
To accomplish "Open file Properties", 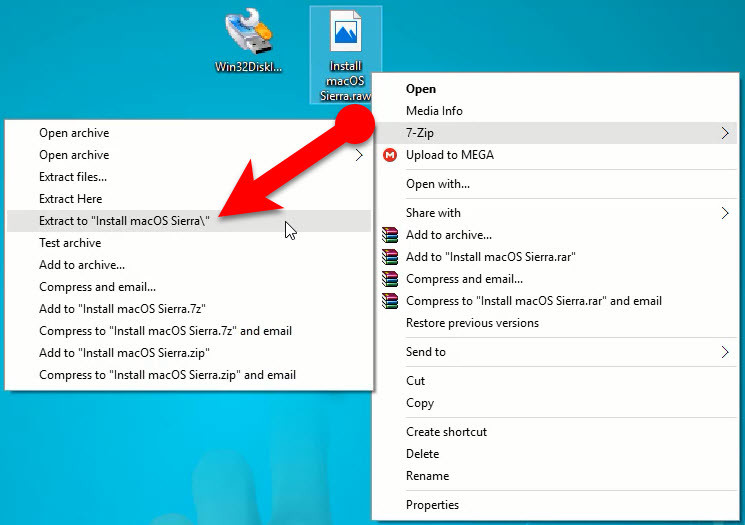I will tap(555, 505).
